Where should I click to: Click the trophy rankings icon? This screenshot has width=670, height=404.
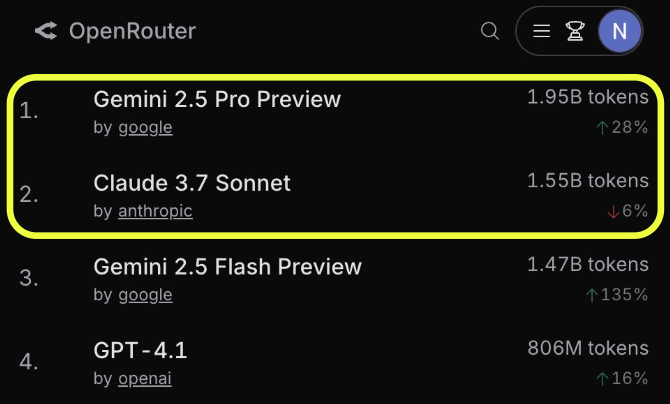575,31
